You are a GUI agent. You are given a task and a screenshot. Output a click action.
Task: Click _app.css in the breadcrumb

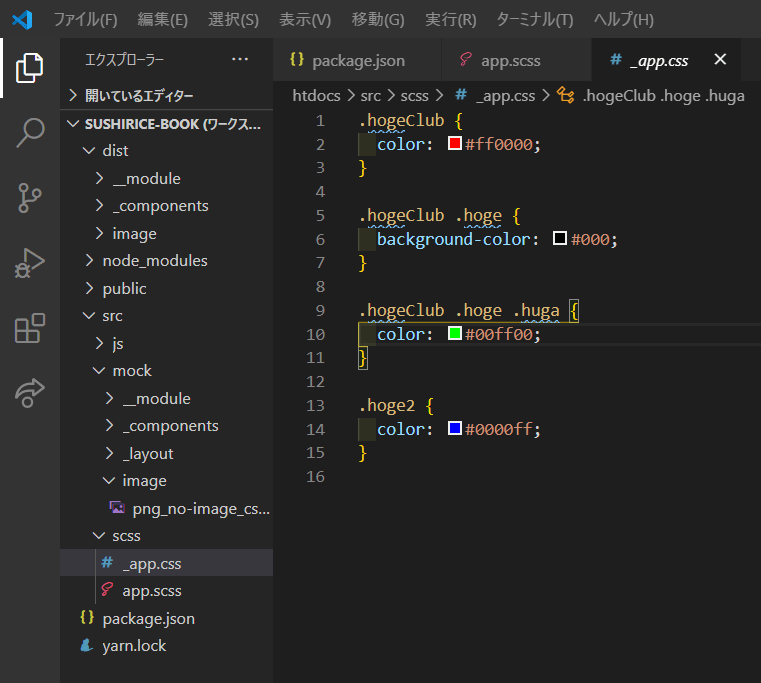click(505, 95)
